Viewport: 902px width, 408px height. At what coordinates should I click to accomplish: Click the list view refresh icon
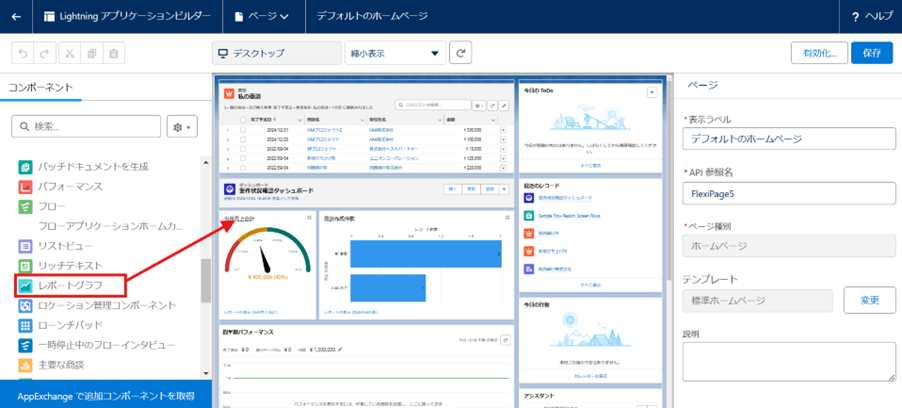pos(492,105)
